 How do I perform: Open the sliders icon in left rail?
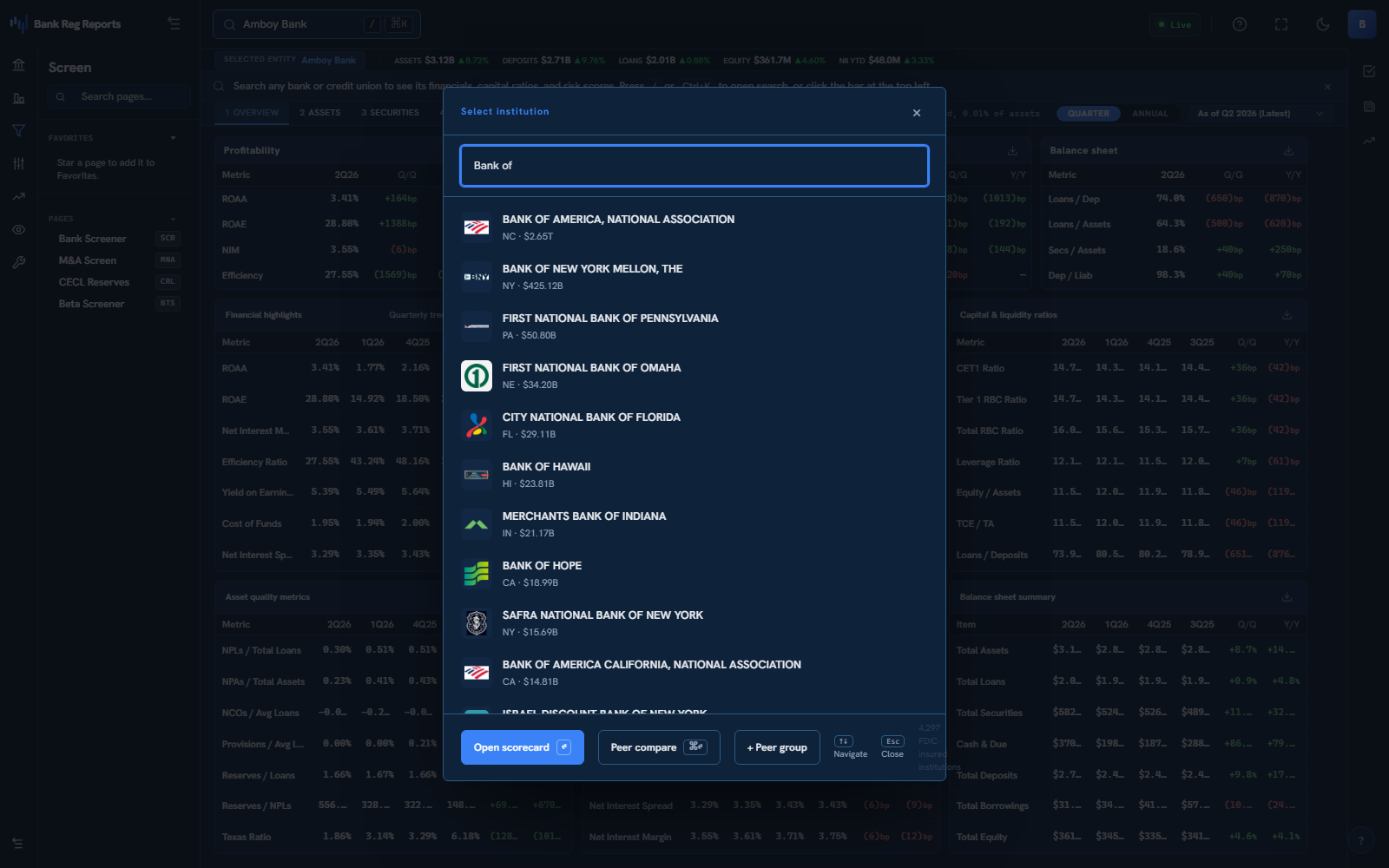[x=18, y=164]
